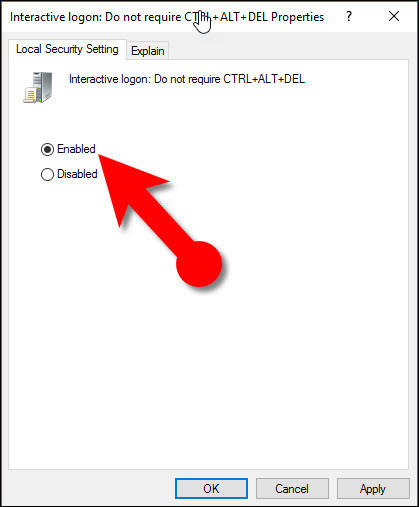Click the dialog title bar text
The width and height of the screenshot is (419, 507).
pos(167,17)
